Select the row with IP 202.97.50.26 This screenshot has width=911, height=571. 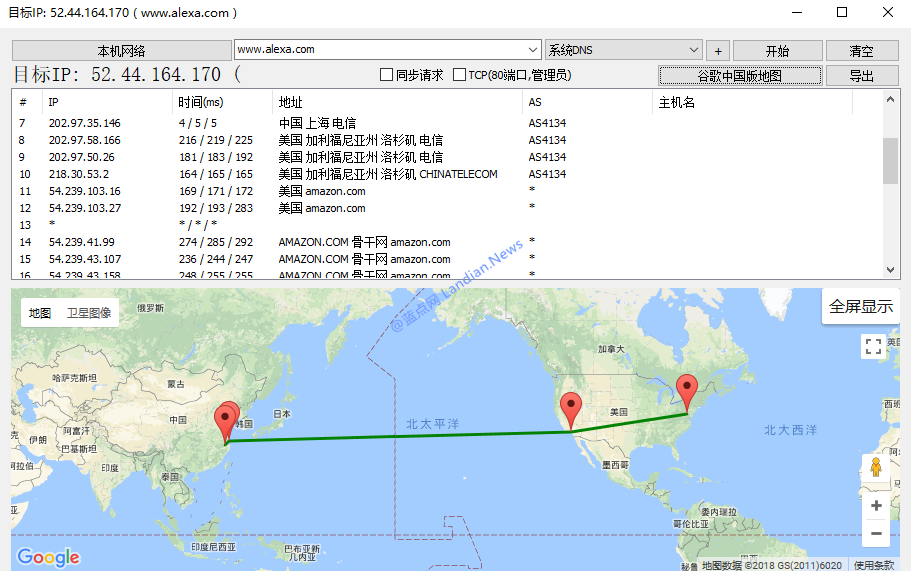447,157
